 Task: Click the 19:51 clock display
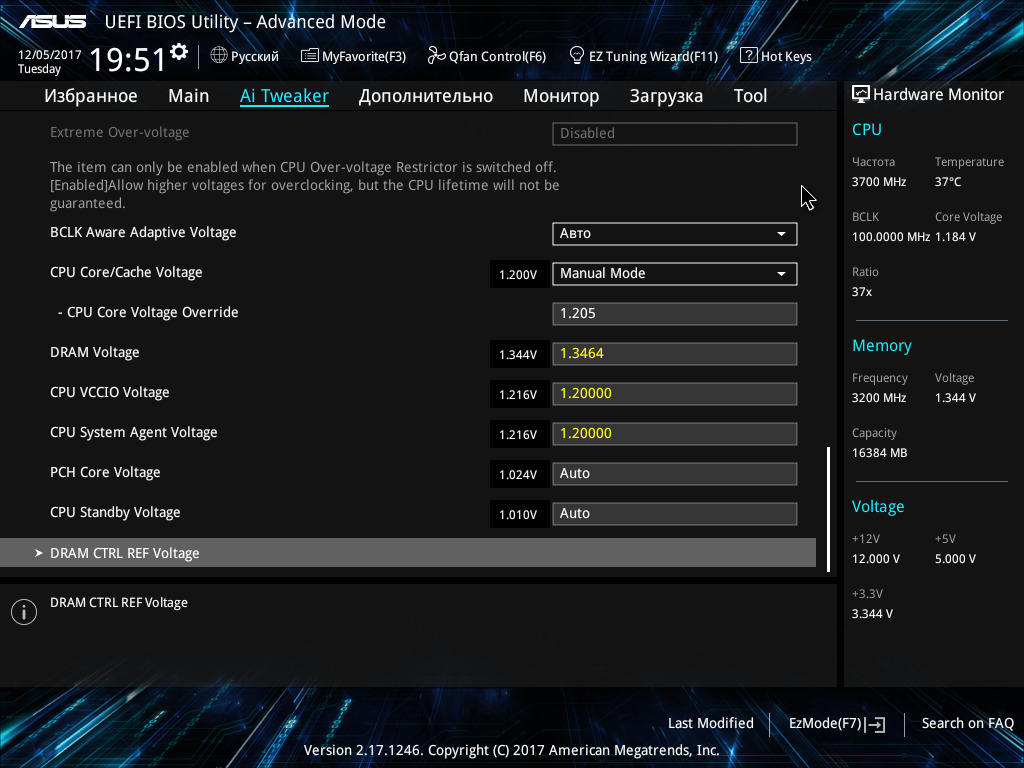coord(128,59)
